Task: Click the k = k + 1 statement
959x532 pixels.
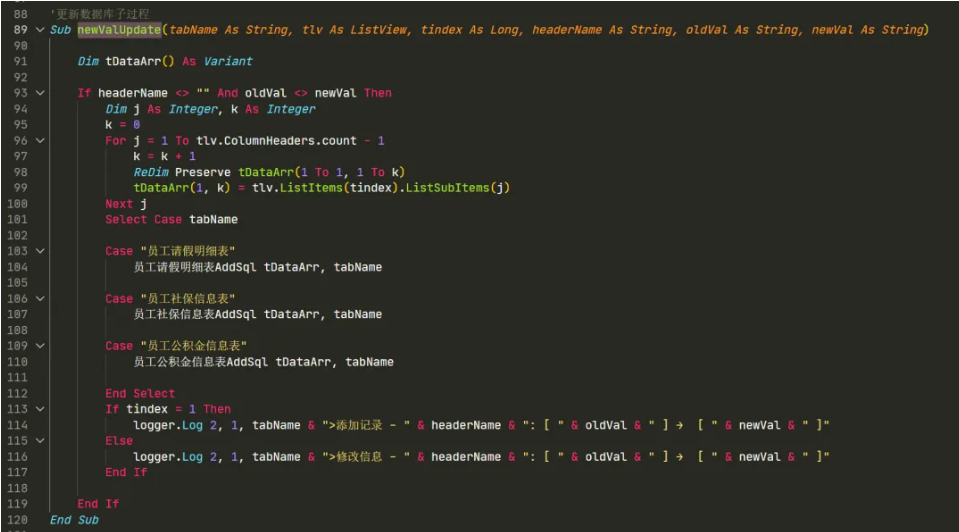Action: (x=165, y=156)
